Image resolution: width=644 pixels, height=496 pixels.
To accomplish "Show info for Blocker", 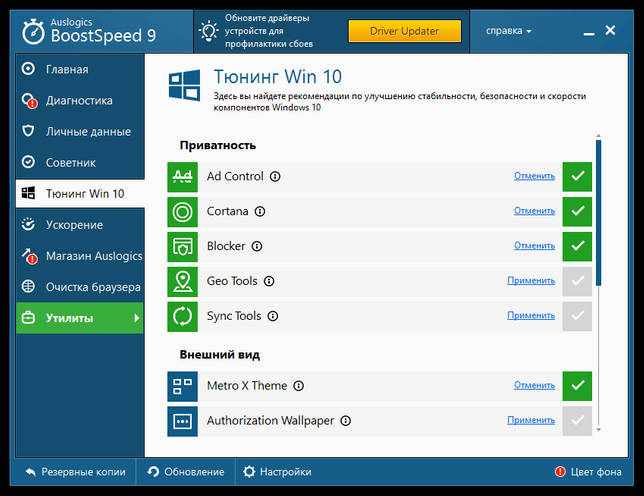I will coord(257,246).
